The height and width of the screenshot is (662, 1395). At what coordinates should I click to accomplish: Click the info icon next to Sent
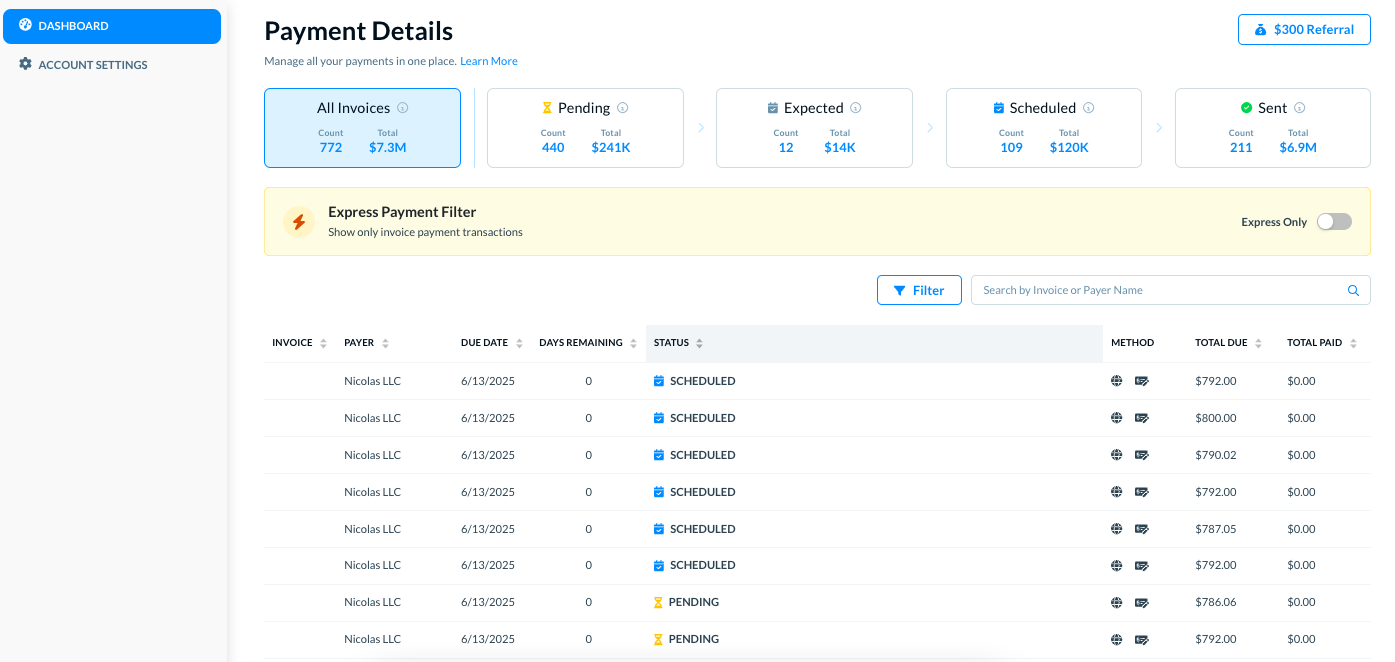(1299, 108)
